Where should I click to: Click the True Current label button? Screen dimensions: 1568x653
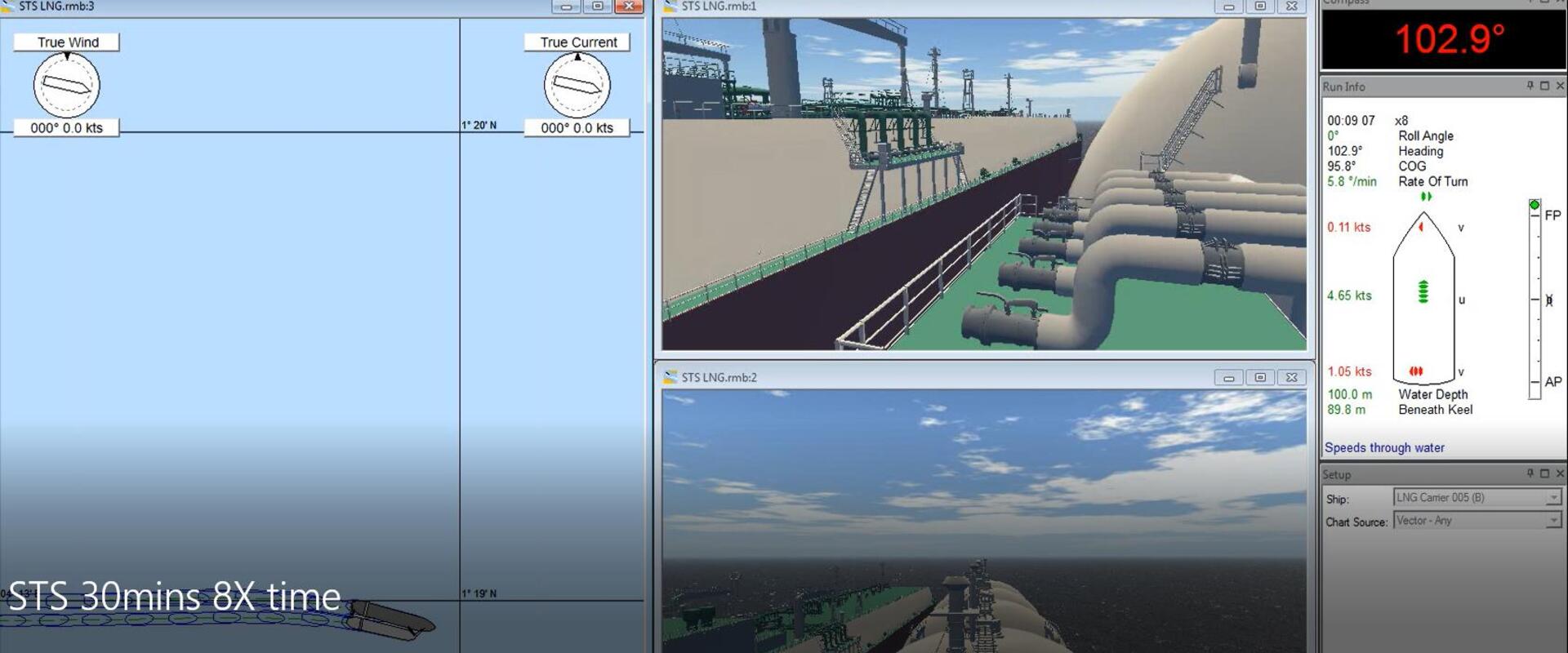pyautogui.click(x=577, y=42)
